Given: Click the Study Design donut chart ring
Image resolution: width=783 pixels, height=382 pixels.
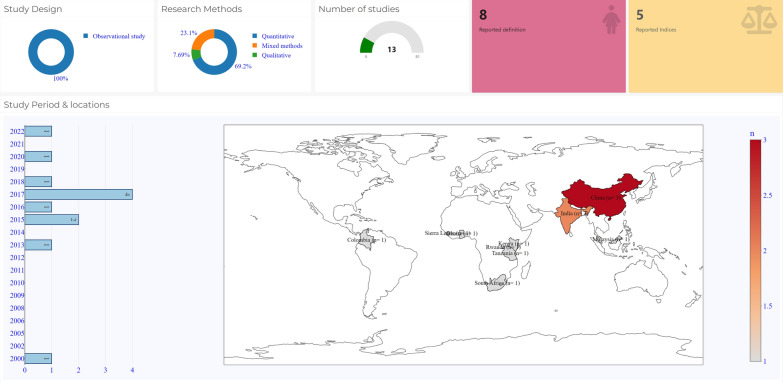Looking at the screenshot, I should [x=51, y=52].
